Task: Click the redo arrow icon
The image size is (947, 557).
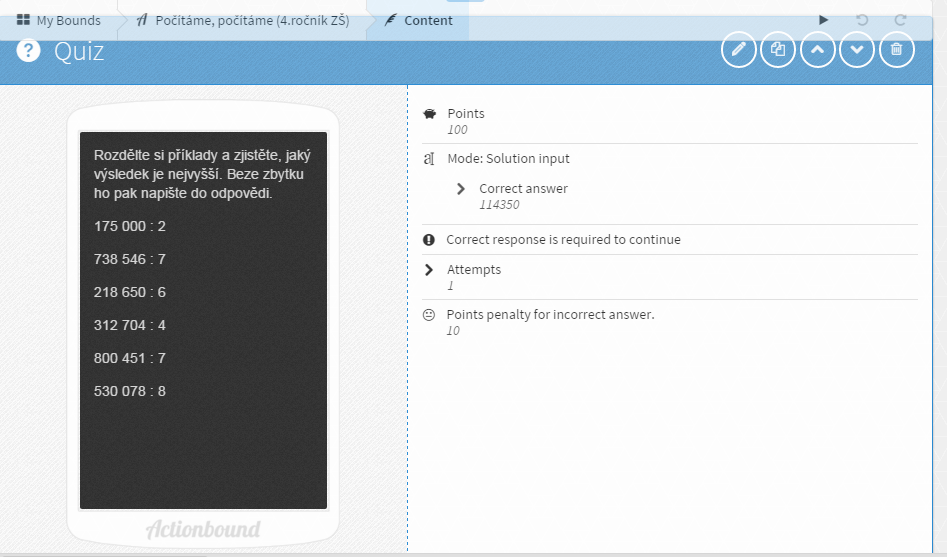Action: click(x=900, y=20)
